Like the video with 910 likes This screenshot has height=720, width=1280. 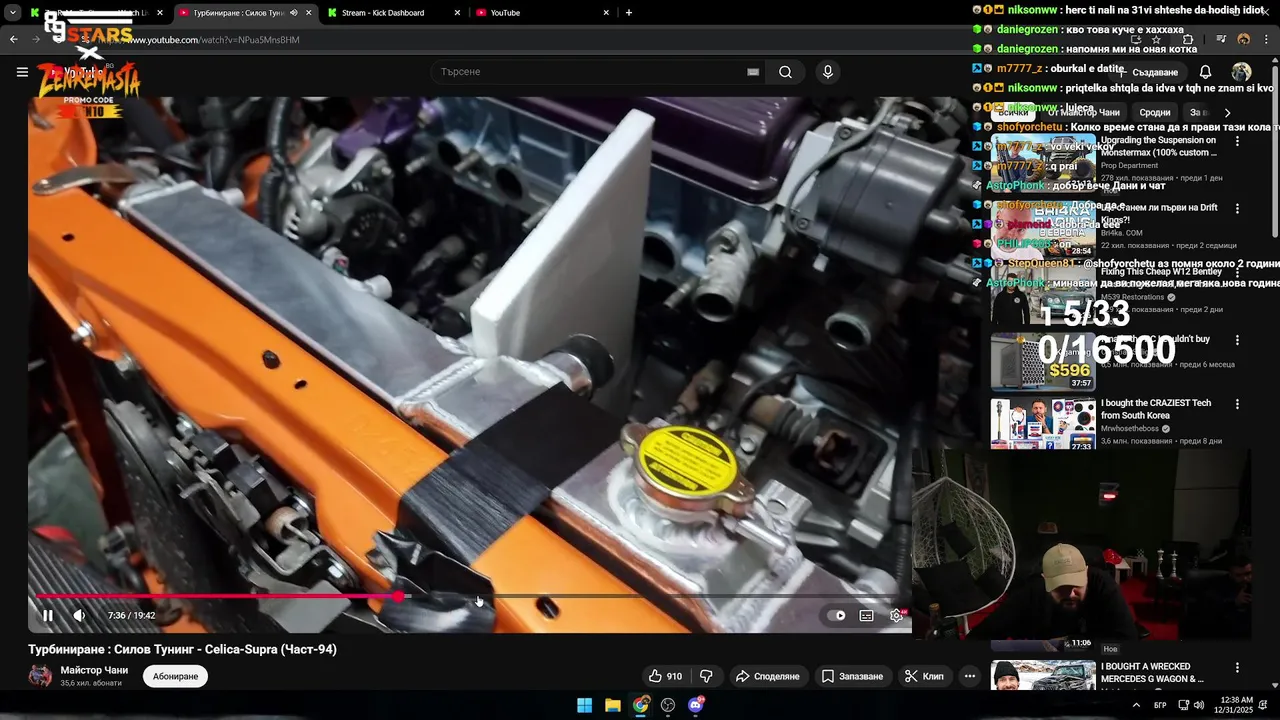click(x=664, y=676)
